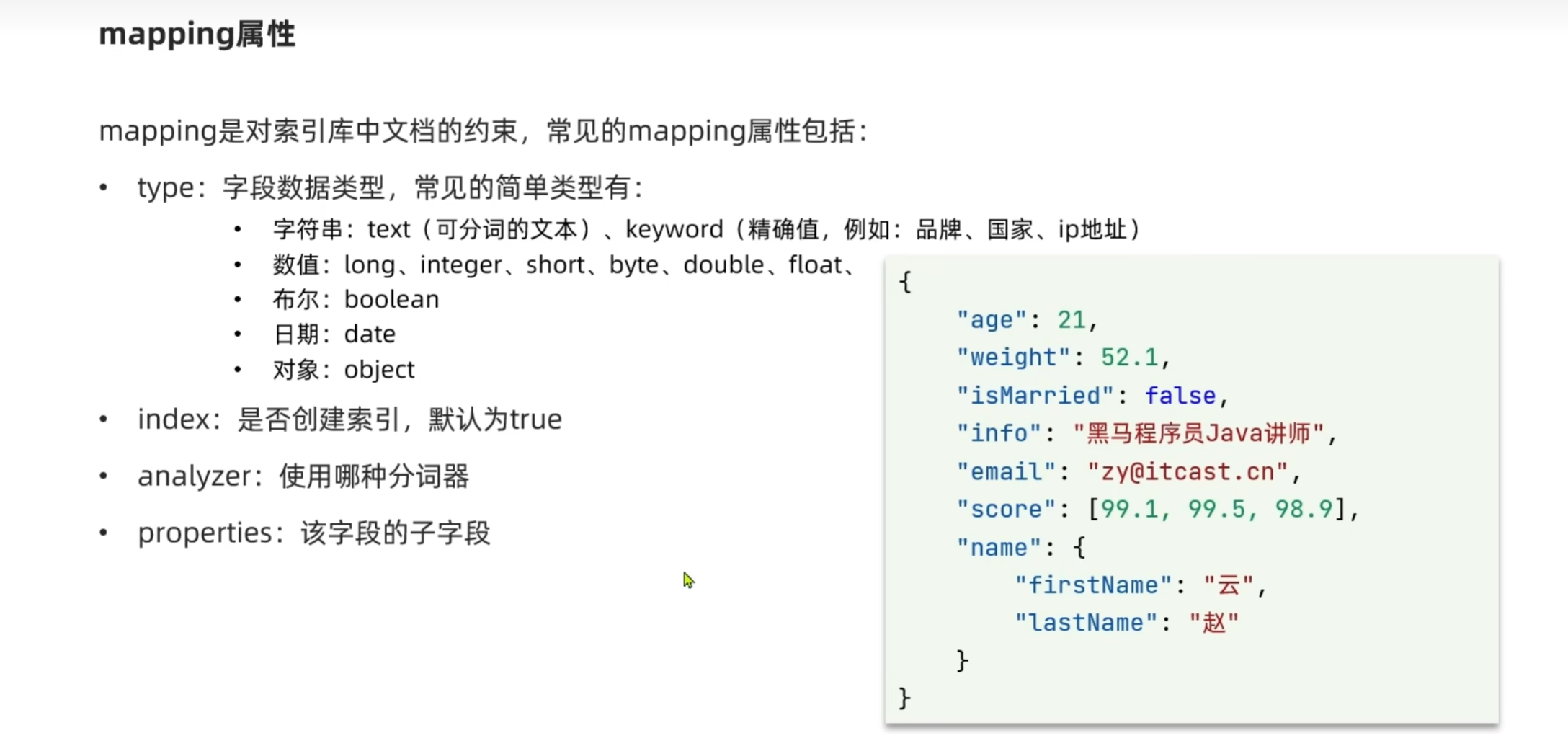
Task: Click the "info" key in the JSON sample
Action: [x=999, y=433]
